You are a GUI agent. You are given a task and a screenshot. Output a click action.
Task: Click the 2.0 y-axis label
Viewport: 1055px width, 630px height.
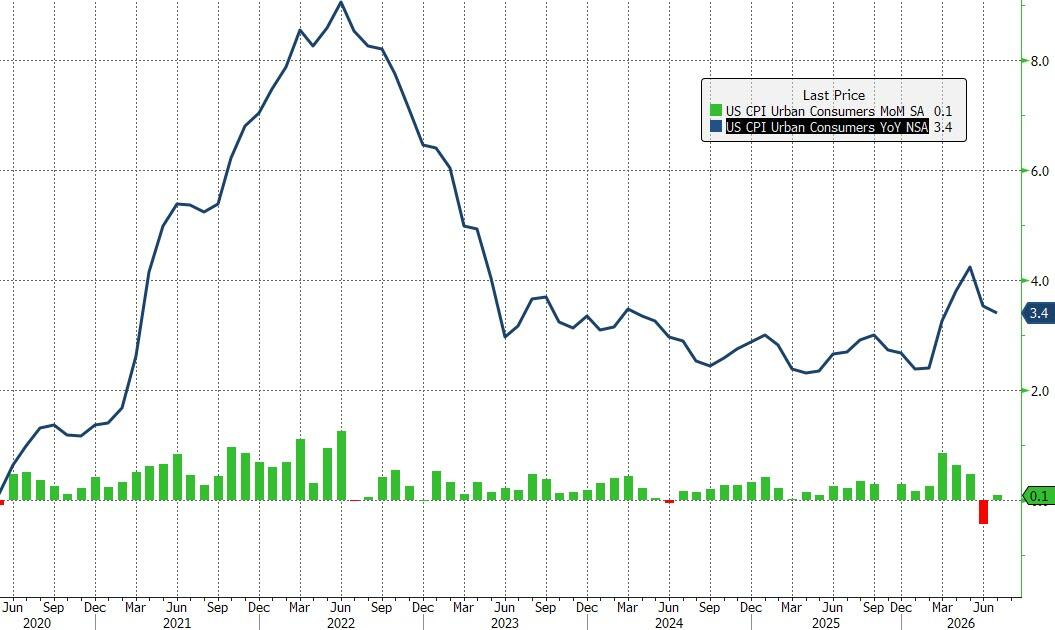point(1040,391)
